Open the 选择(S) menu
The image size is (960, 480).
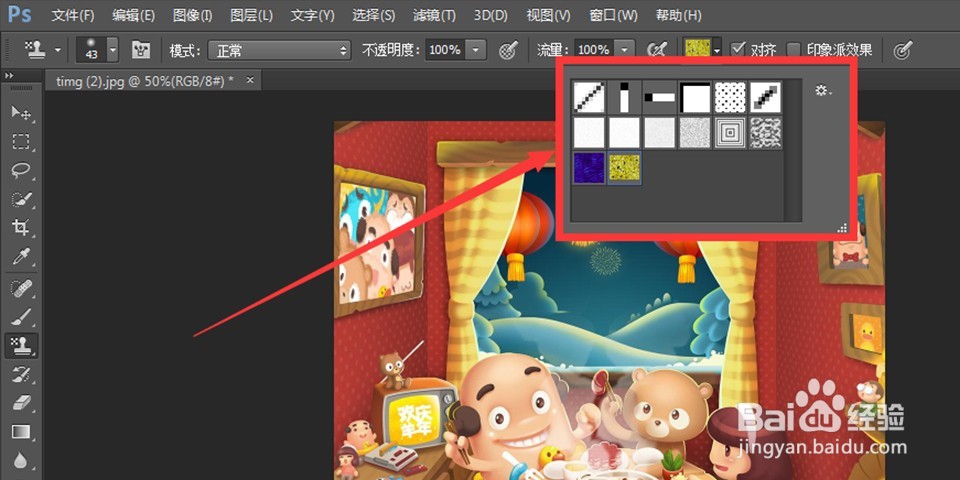click(x=373, y=15)
